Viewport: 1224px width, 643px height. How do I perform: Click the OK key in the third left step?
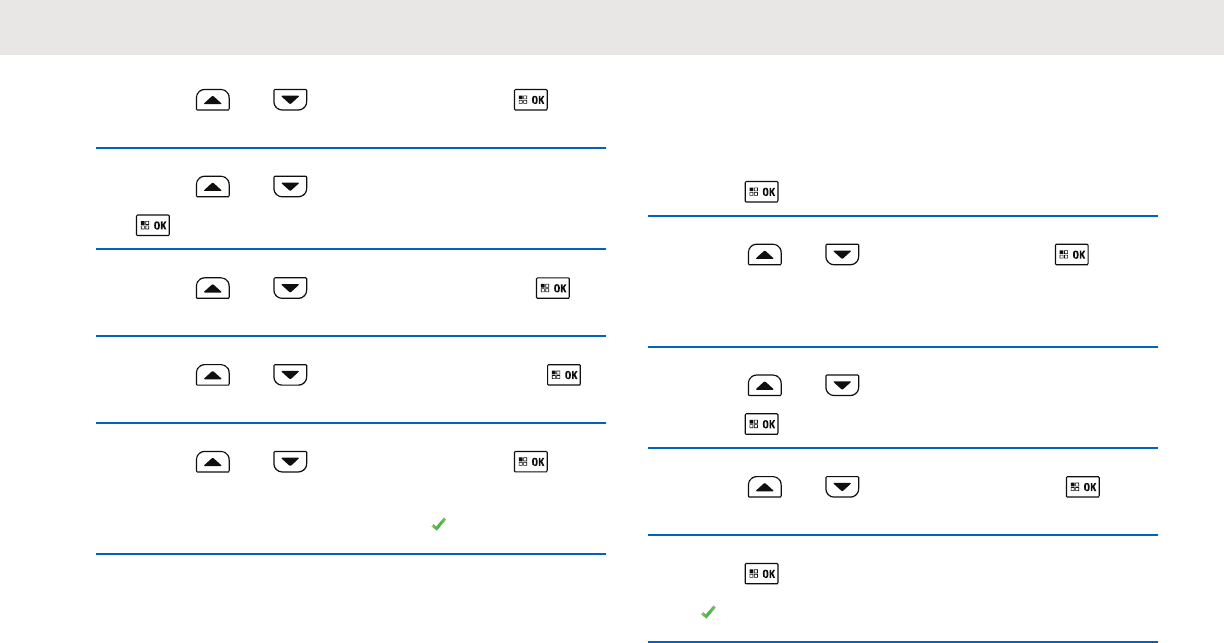(x=554, y=288)
